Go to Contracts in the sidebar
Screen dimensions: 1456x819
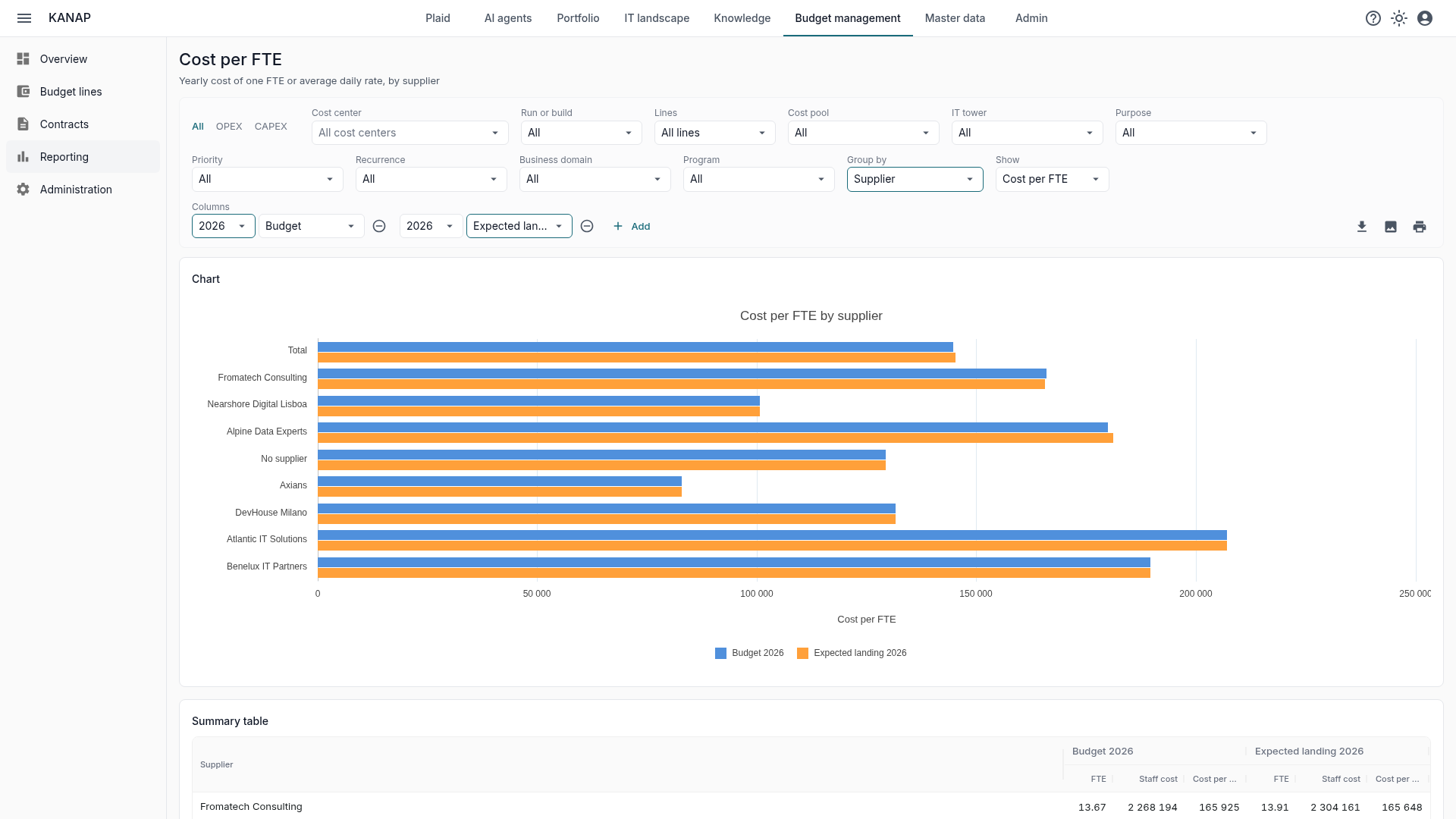coord(83,124)
